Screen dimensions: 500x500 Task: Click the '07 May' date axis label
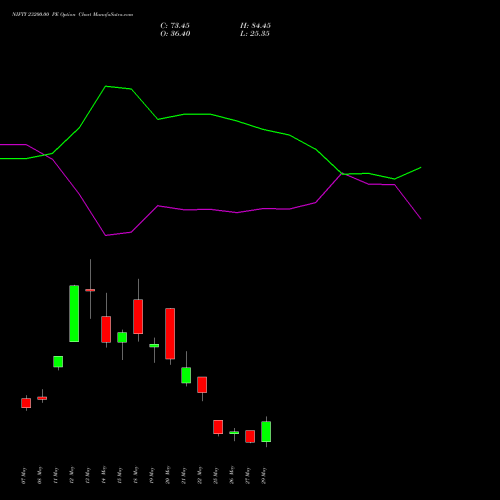[24, 476]
